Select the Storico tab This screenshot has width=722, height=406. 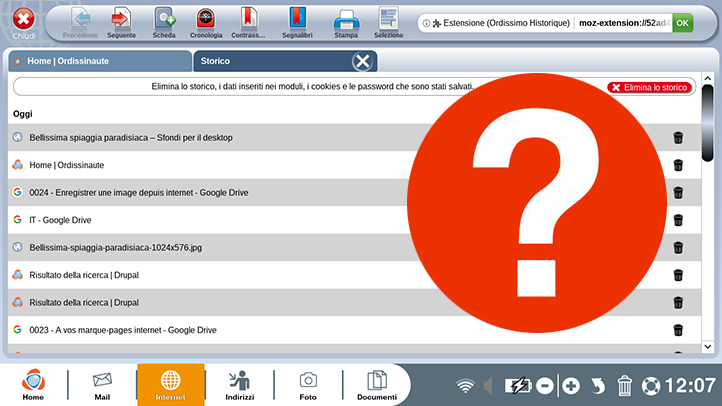pyautogui.click(x=285, y=61)
